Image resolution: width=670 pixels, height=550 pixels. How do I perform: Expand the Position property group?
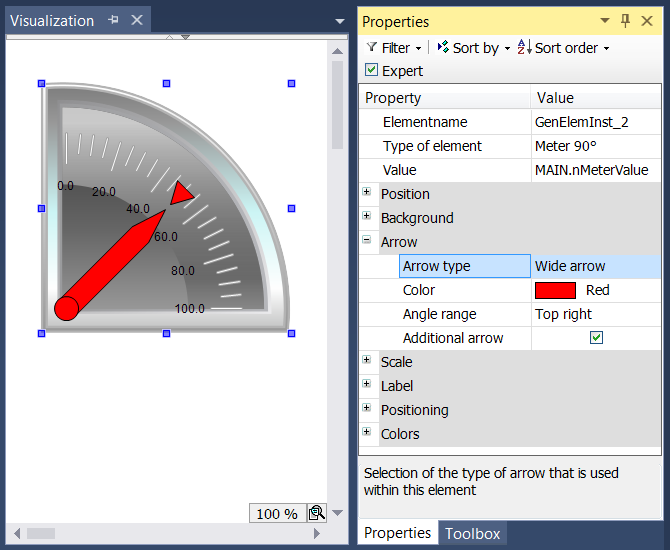point(367,191)
